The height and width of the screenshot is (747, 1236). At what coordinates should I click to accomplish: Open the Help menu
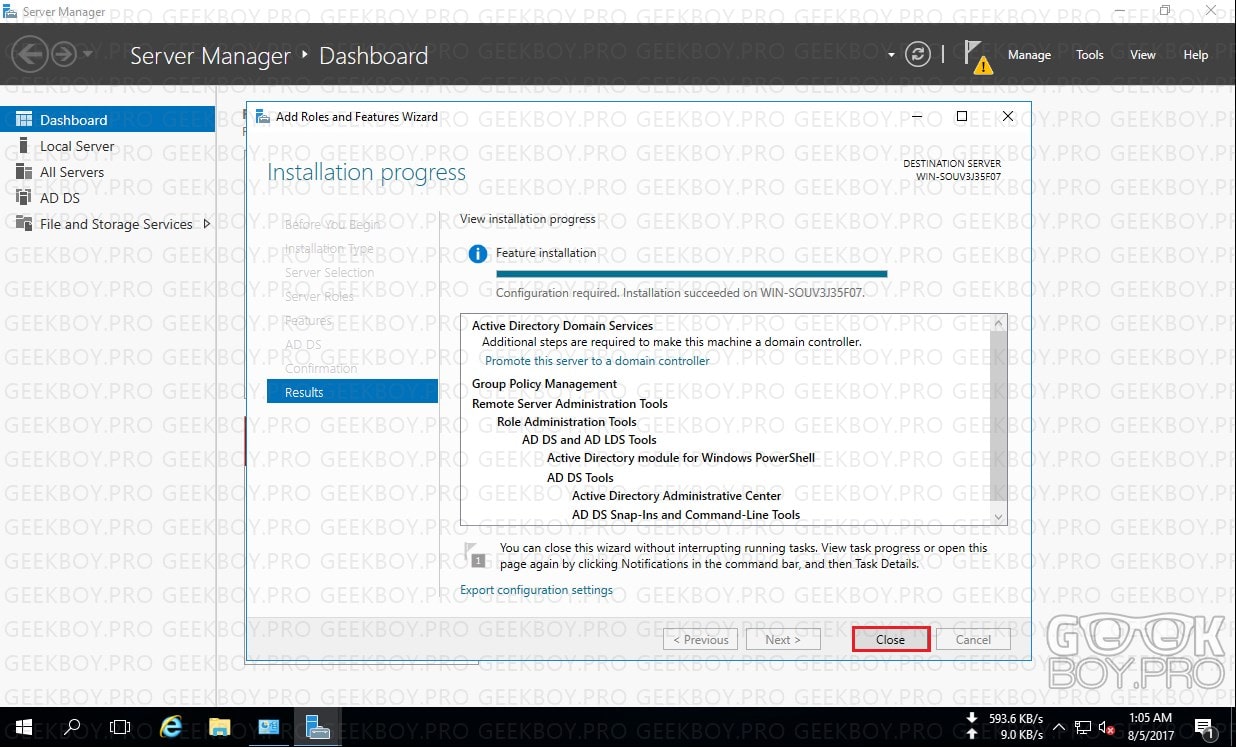tap(1196, 55)
